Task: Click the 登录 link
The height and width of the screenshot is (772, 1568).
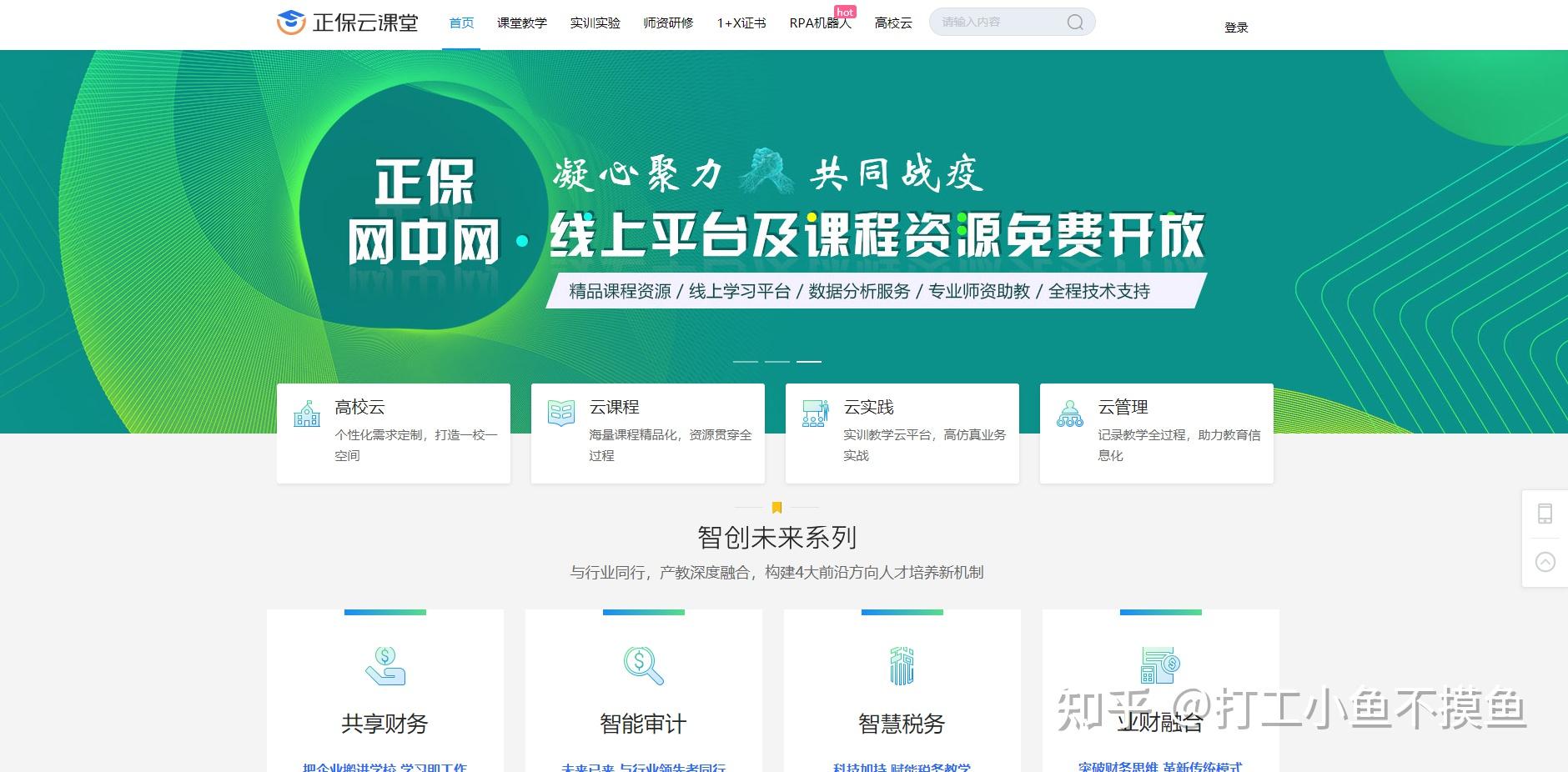Action: point(1236,27)
